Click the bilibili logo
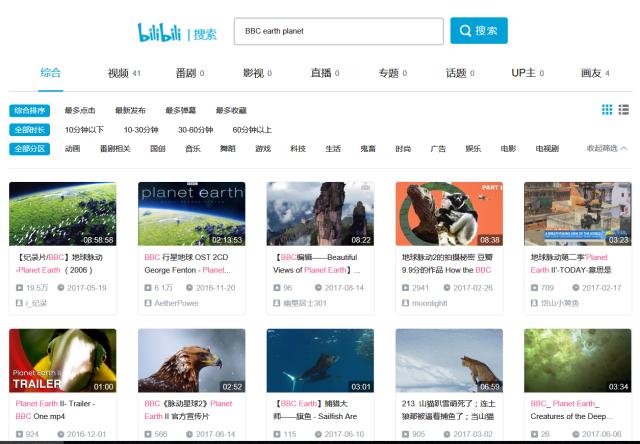640x444 pixels. [159, 32]
